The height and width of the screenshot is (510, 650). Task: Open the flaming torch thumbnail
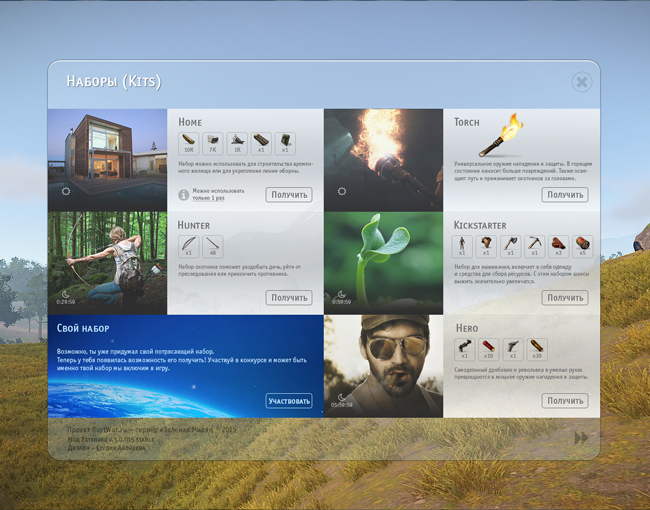pyautogui.click(x=383, y=160)
